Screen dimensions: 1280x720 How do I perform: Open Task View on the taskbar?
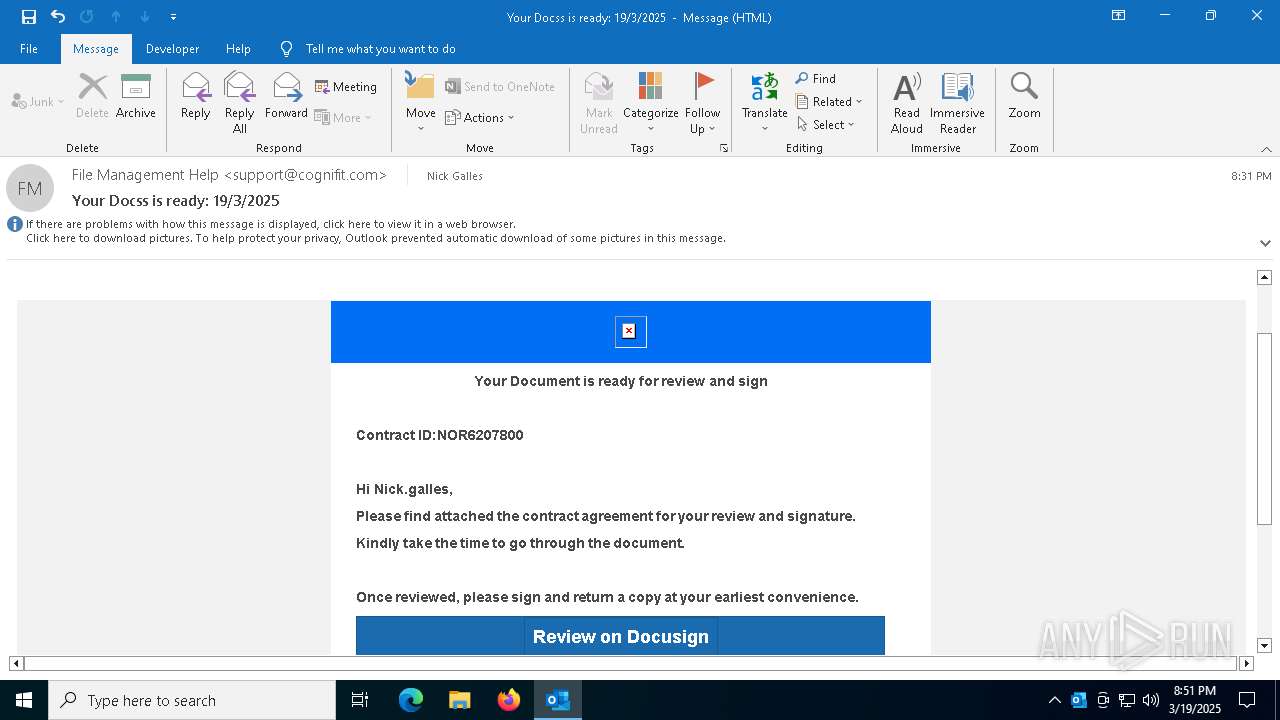click(360, 700)
